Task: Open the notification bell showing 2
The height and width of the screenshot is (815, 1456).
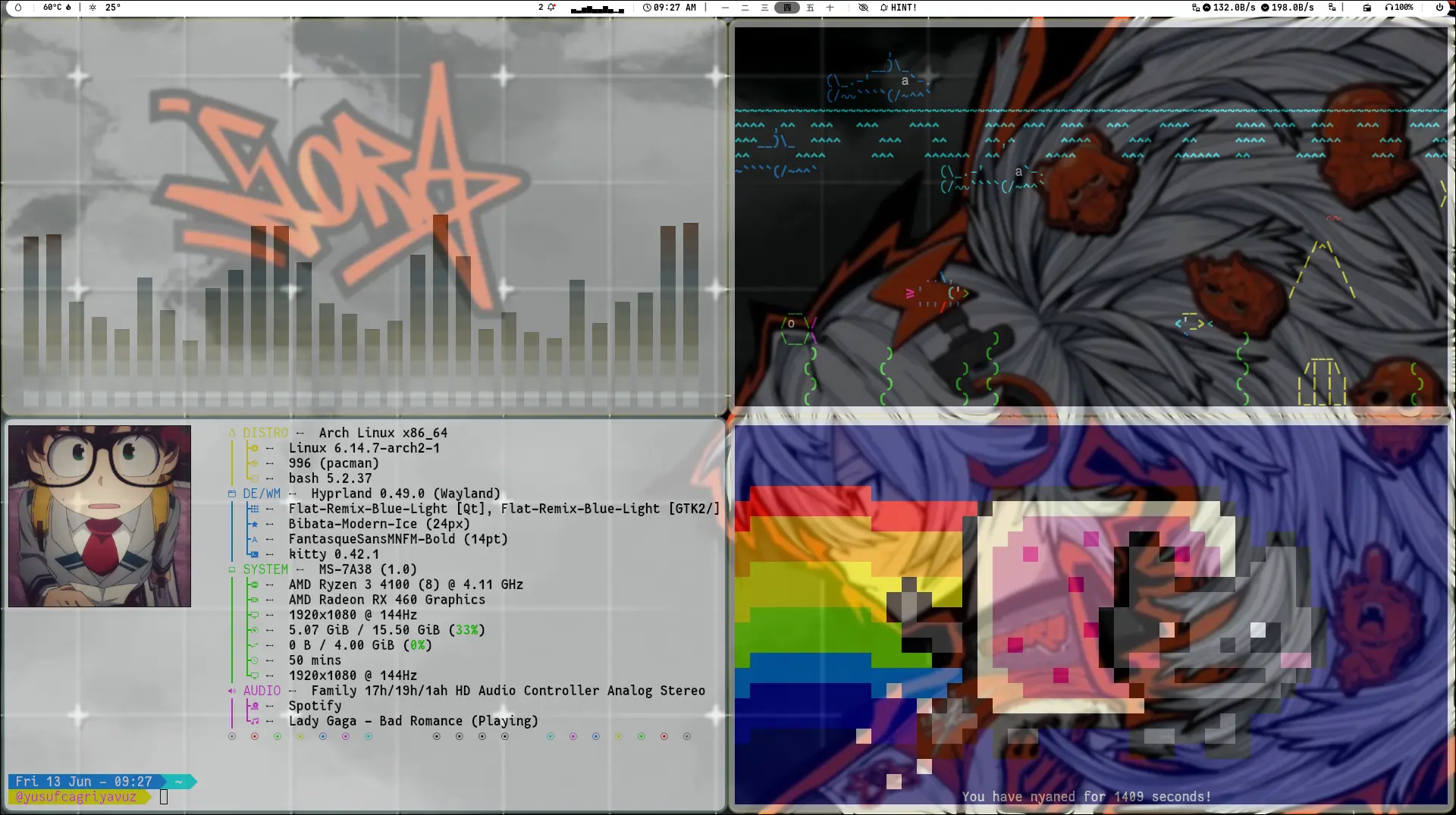Action: [547, 8]
